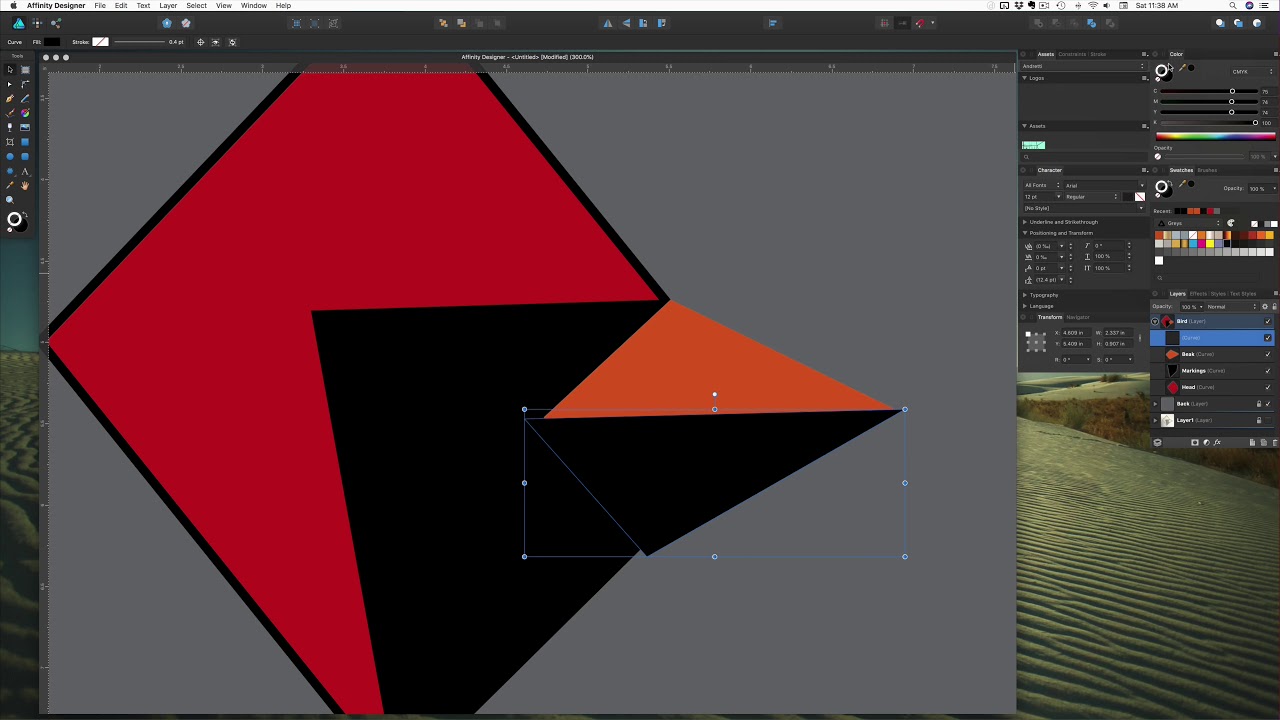
Task: Switch to the Stroke tab
Action: pyautogui.click(x=1098, y=54)
